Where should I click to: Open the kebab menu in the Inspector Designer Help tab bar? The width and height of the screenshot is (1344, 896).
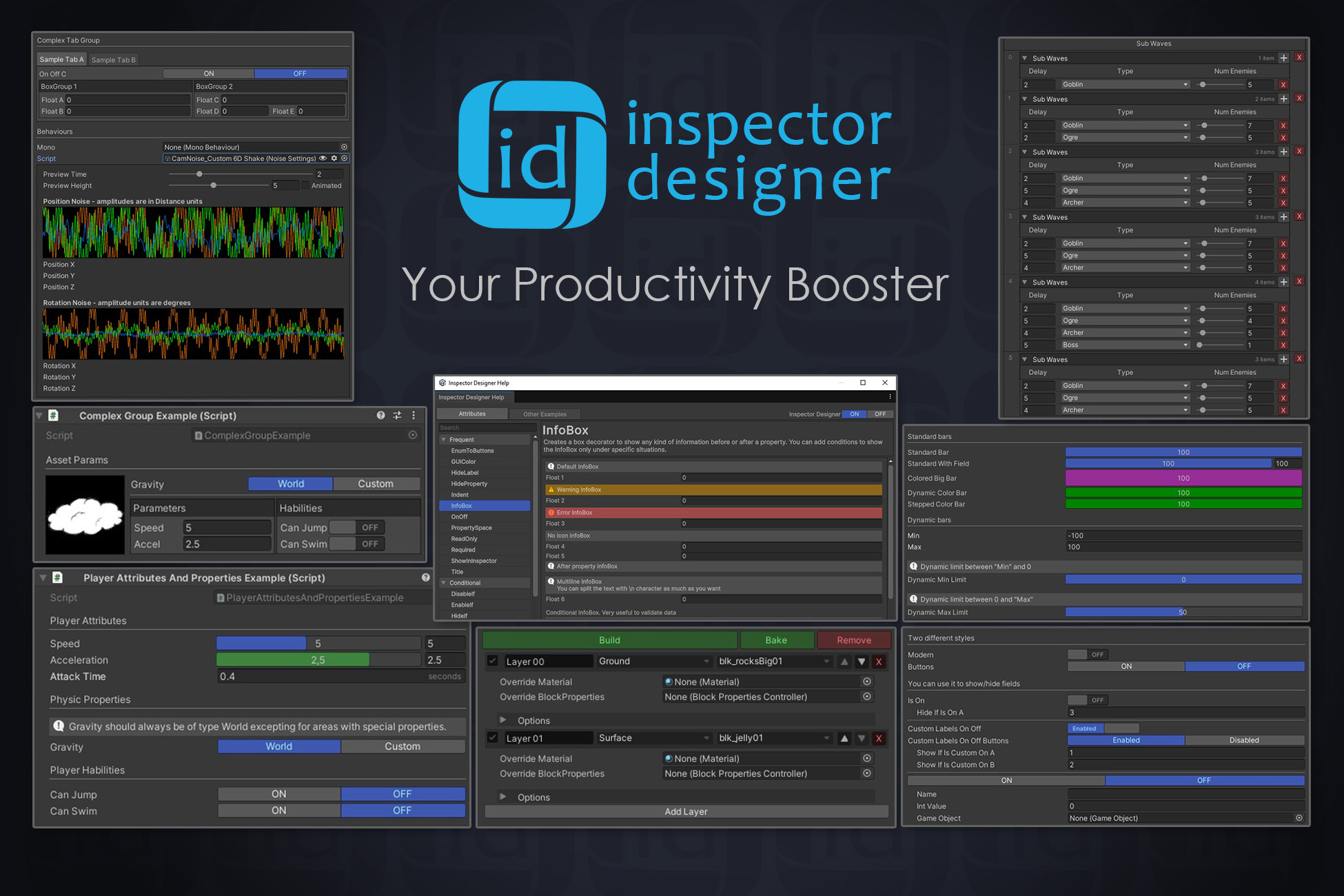(890, 397)
